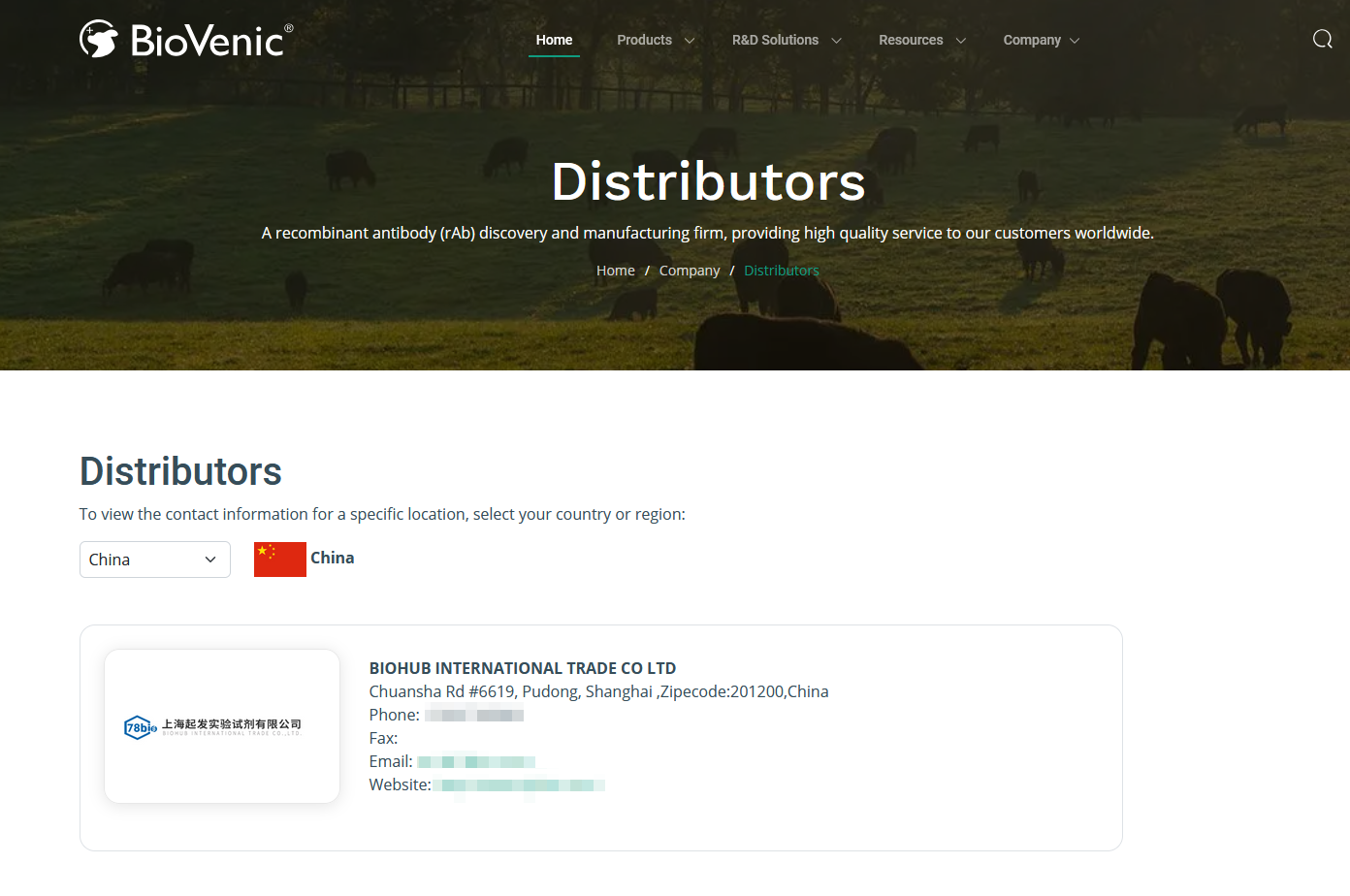
Task: Go to the Home tab in navigation bar
Action: (x=554, y=41)
